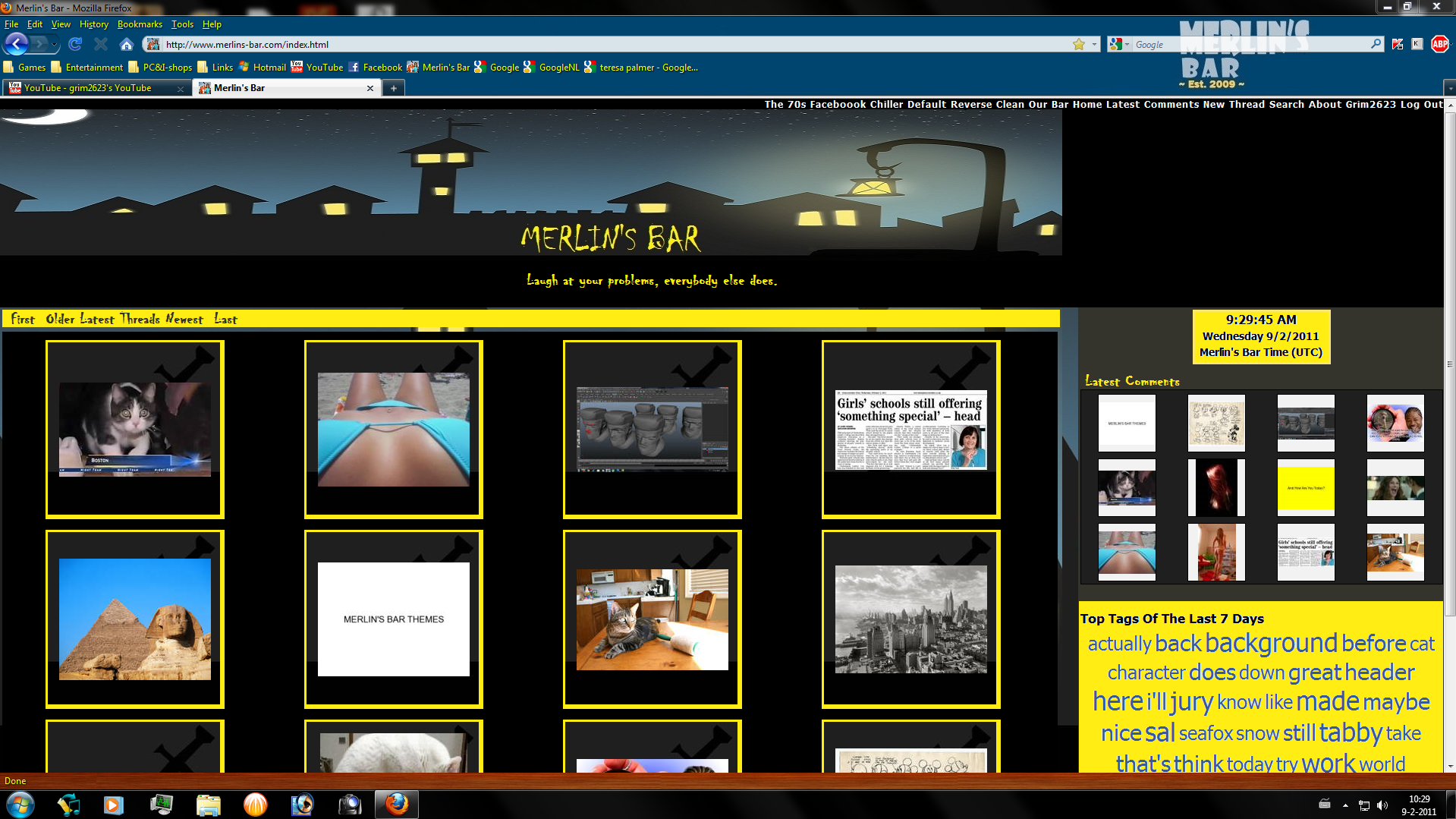The height and width of the screenshot is (819, 1456).
Task: Open the Merlin's Bar bookmark
Action: pyautogui.click(x=439, y=67)
